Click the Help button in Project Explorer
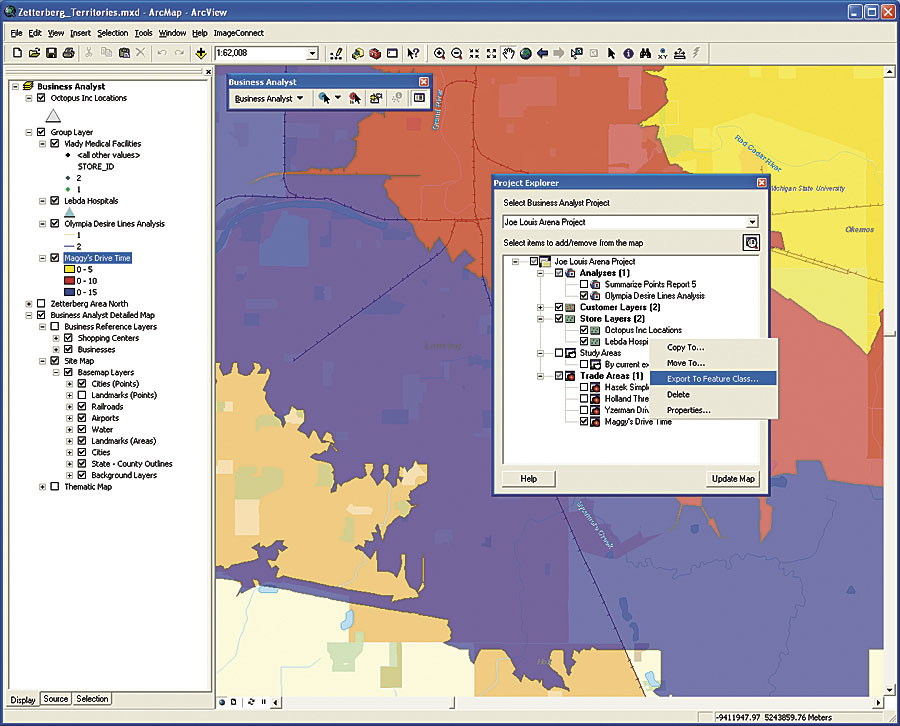Screen dimensions: 900x726 (529, 479)
